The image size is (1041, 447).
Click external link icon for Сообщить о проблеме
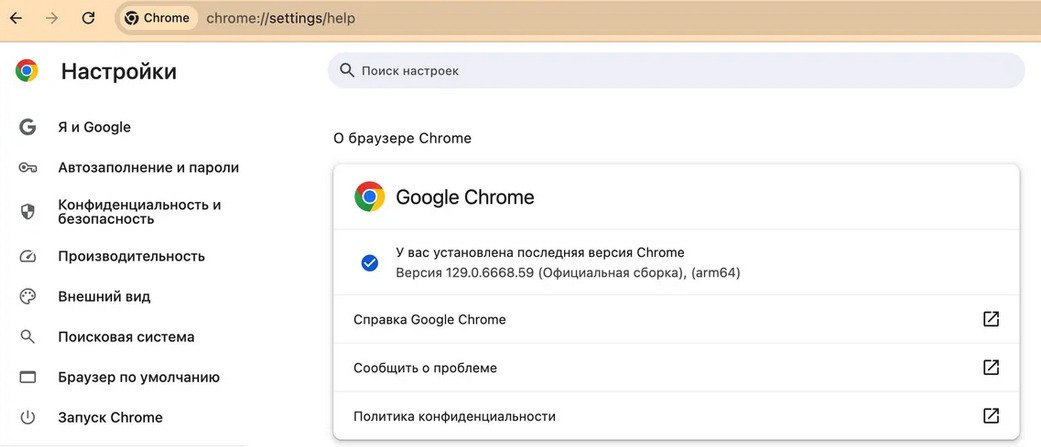click(x=991, y=367)
